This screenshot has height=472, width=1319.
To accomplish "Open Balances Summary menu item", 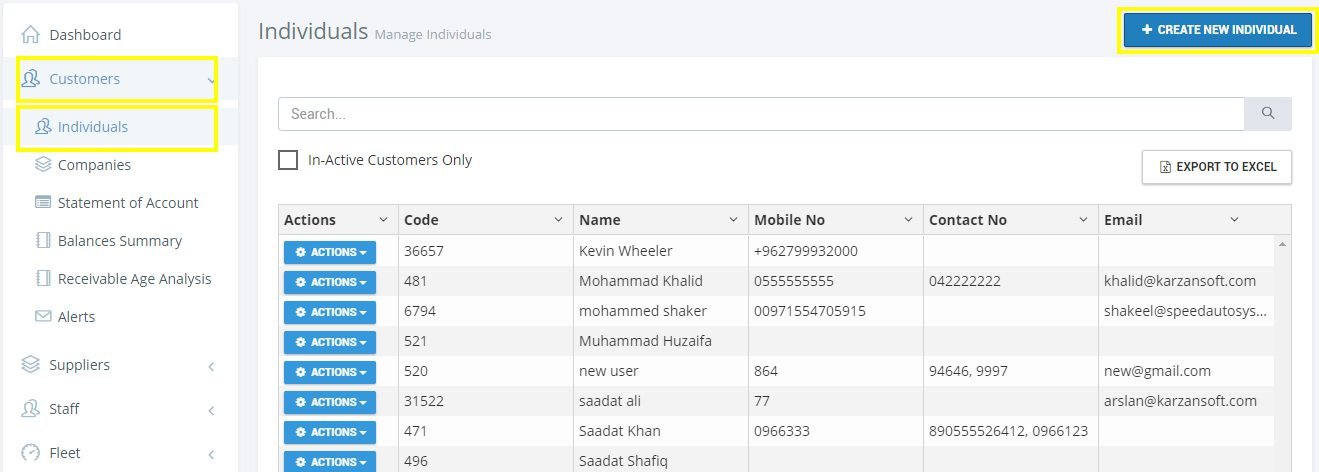I will pyautogui.click(x=119, y=241).
